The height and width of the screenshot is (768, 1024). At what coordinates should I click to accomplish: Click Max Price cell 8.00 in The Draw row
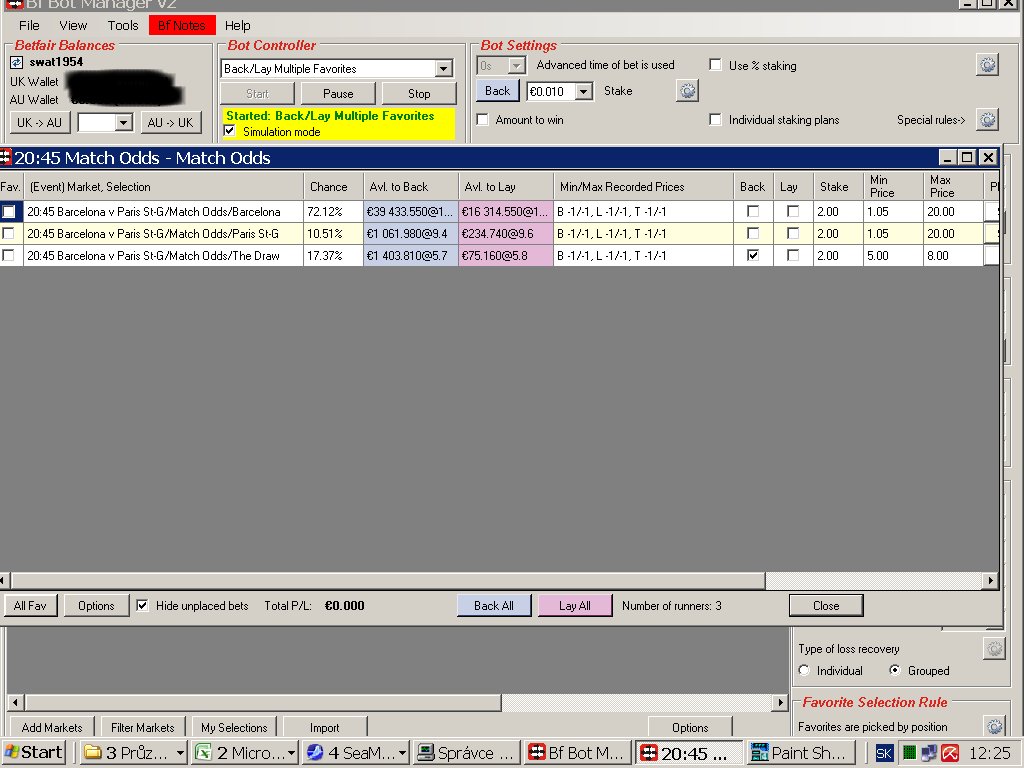[x=952, y=255]
